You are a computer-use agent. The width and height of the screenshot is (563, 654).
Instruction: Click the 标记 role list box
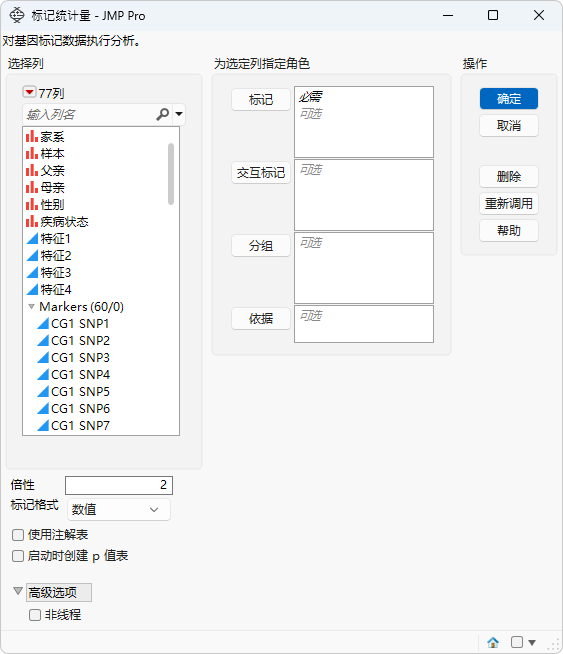[364, 122]
